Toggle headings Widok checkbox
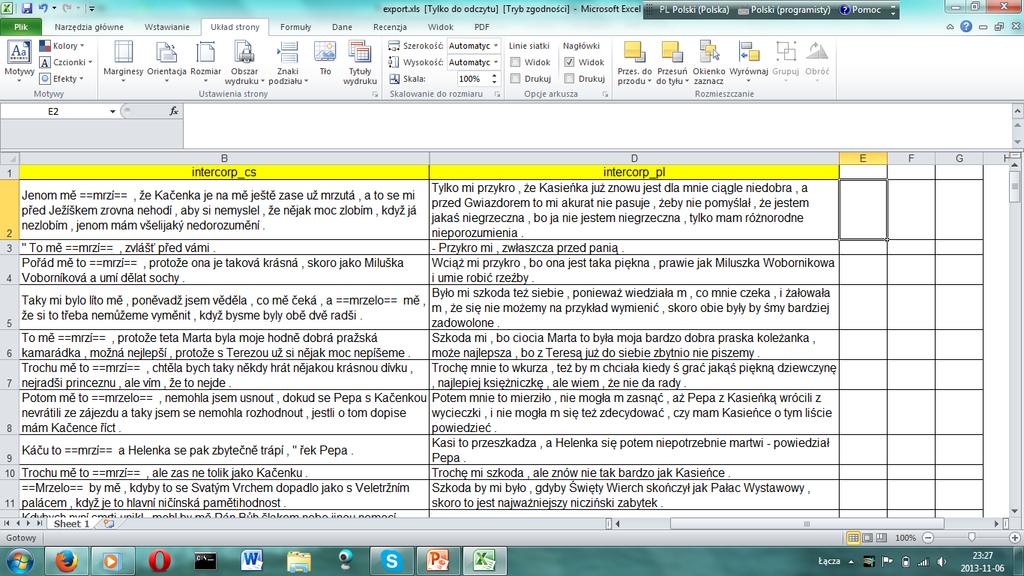 (x=569, y=62)
